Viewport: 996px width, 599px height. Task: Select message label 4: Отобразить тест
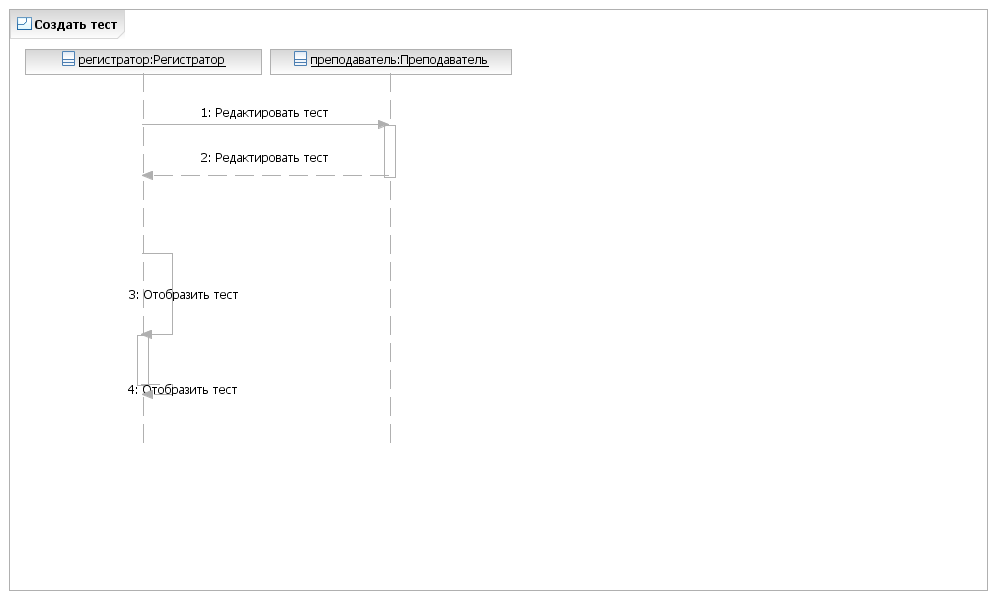(x=182, y=390)
